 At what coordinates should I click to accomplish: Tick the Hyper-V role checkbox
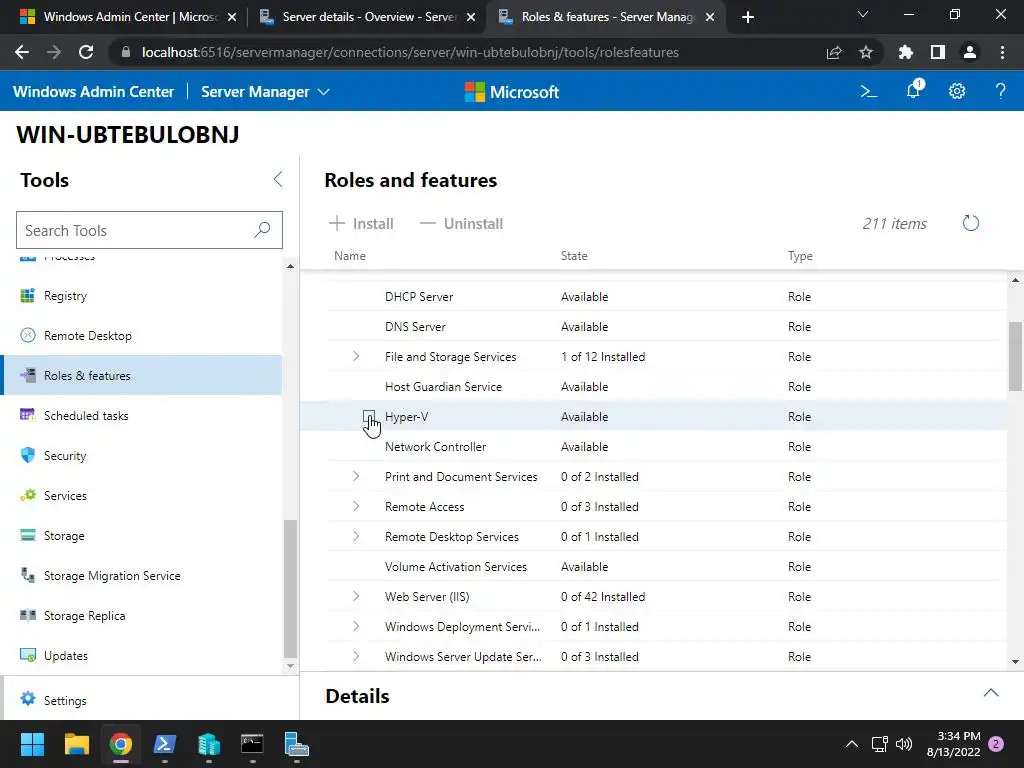(x=369, y=416)
